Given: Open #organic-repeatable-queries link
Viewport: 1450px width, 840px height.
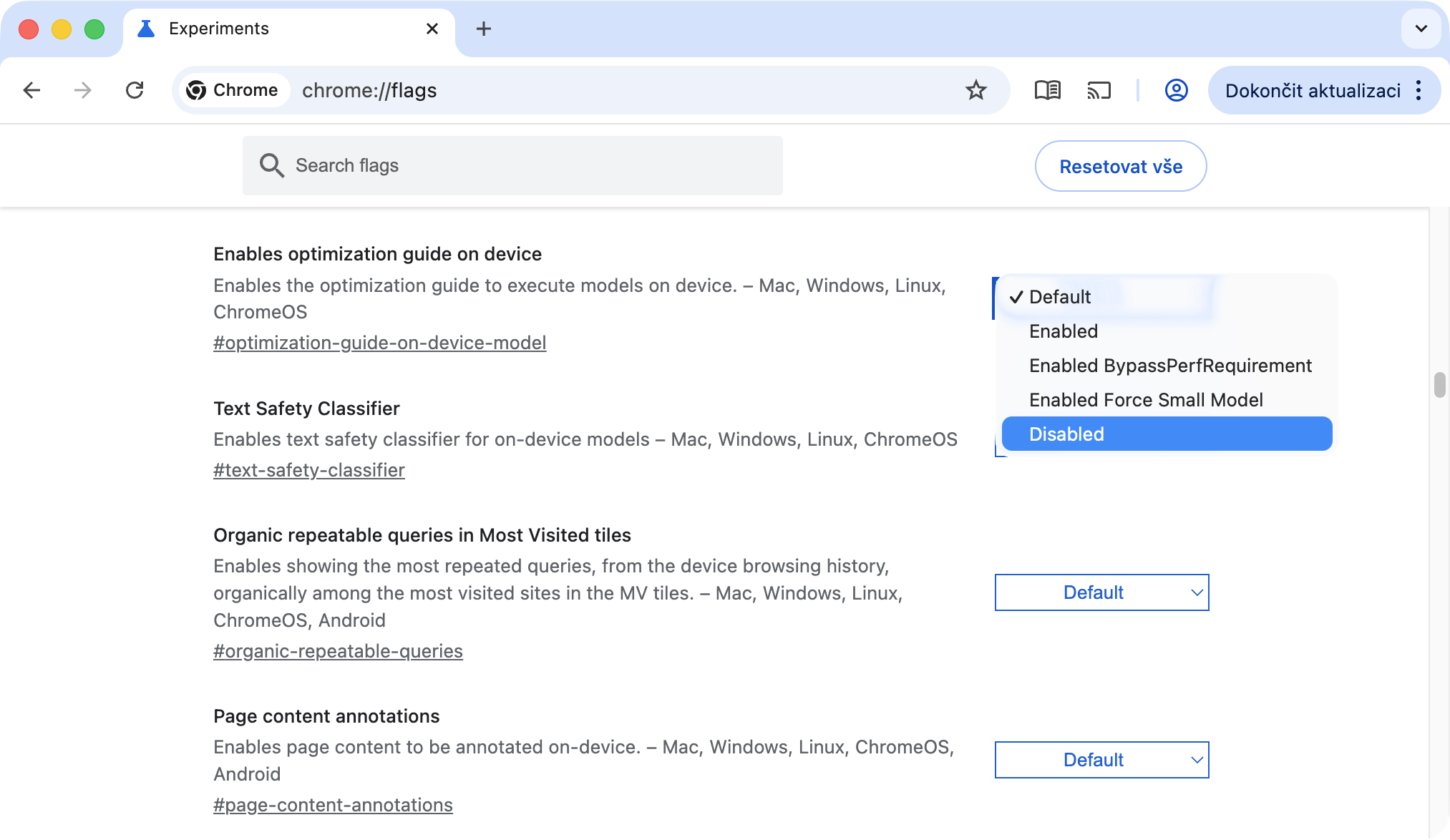Looking at the screenshot, I should pyautogui.click(x=338, y=651).
